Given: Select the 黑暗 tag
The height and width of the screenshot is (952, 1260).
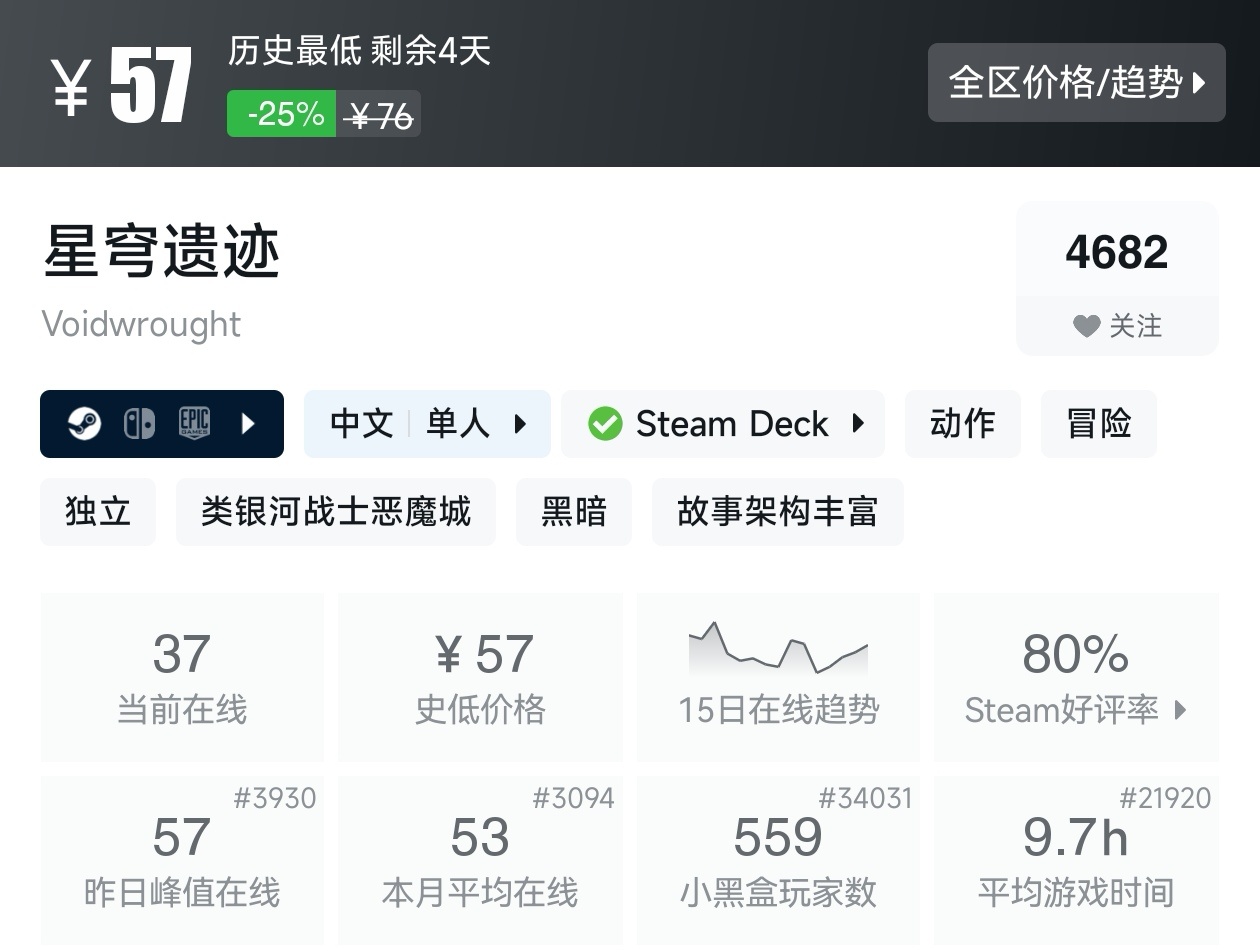Looking at the screenshot, I should (x=573, y=512).
